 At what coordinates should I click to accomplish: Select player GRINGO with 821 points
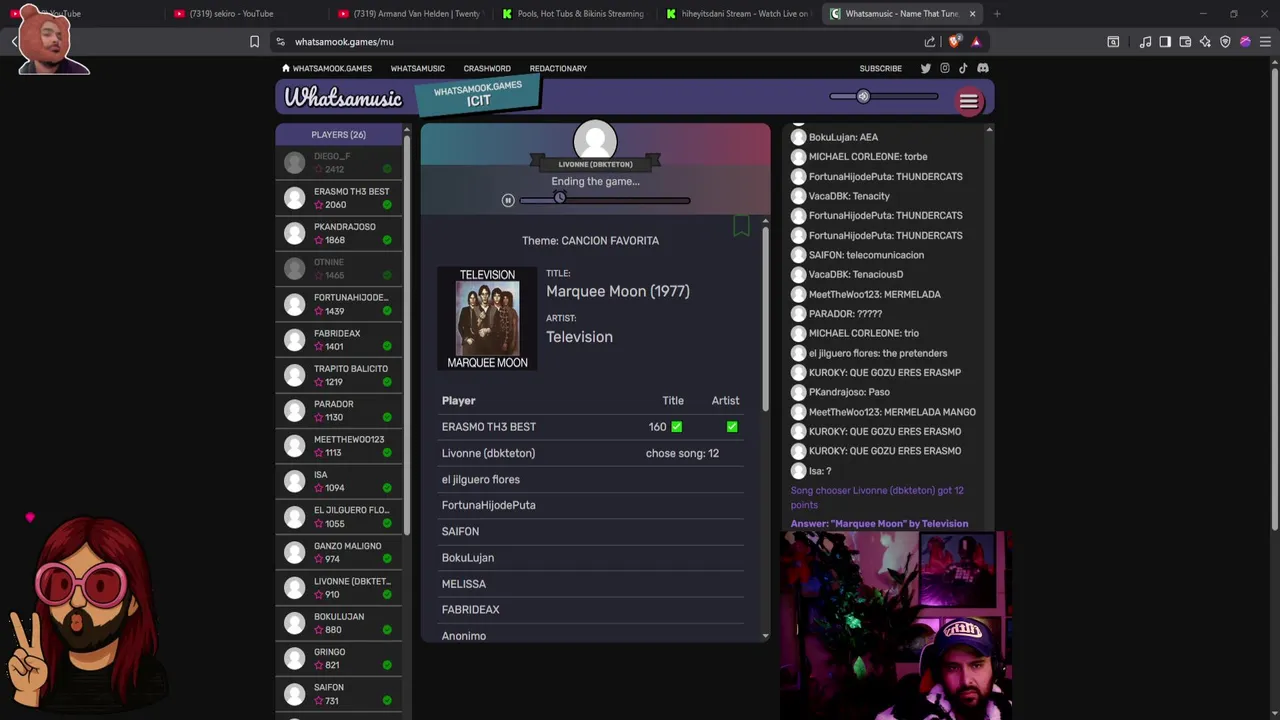[339, 658]
